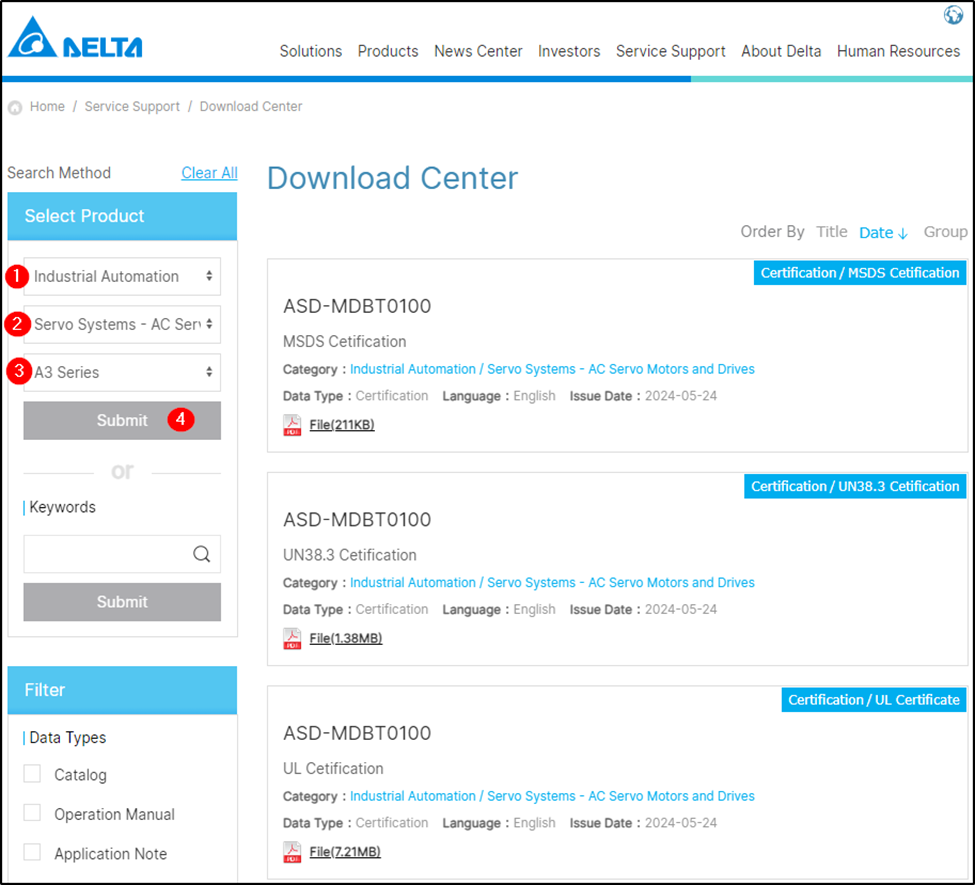Image resolution: width=975 pixels, height=885 pixels.
Task: Check the Catalog data type filter
Action: click(x=33, y=774)
